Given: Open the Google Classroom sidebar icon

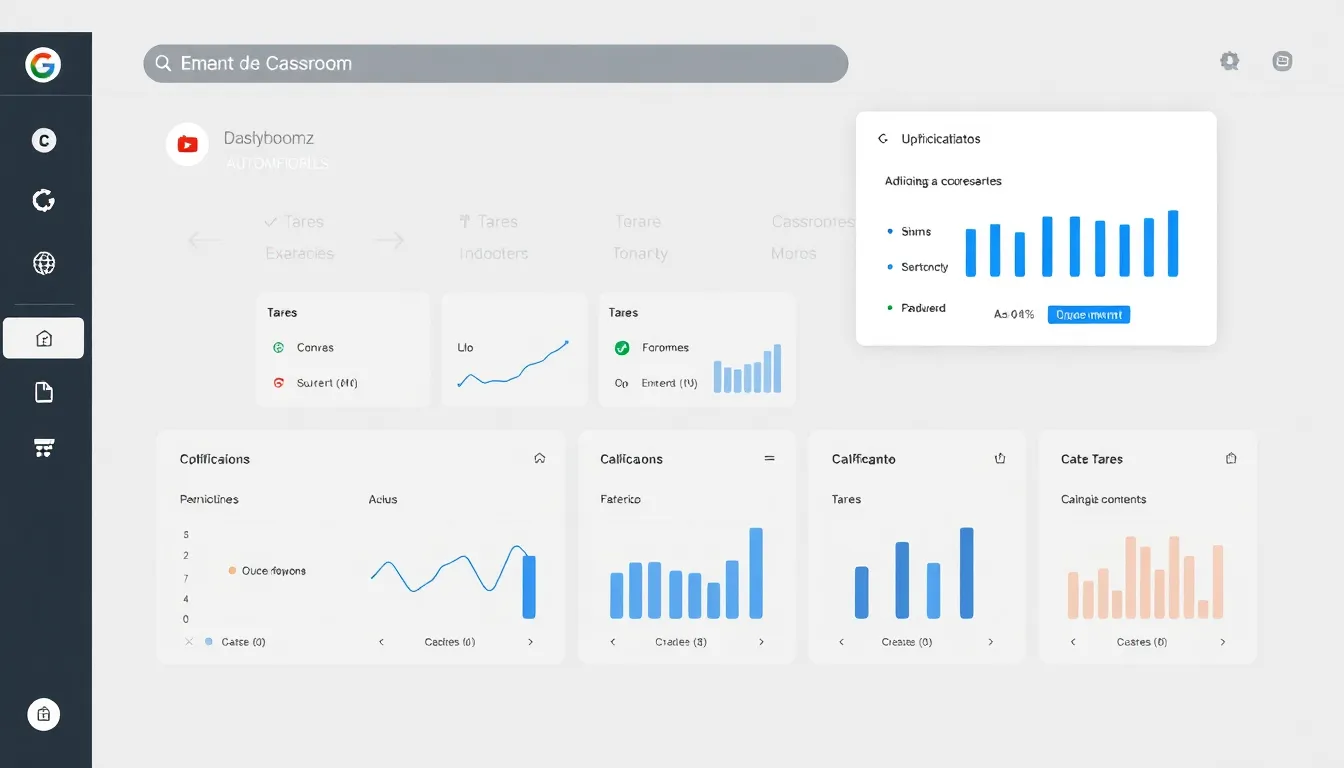Looking at the screenshot, I should 43,140.
